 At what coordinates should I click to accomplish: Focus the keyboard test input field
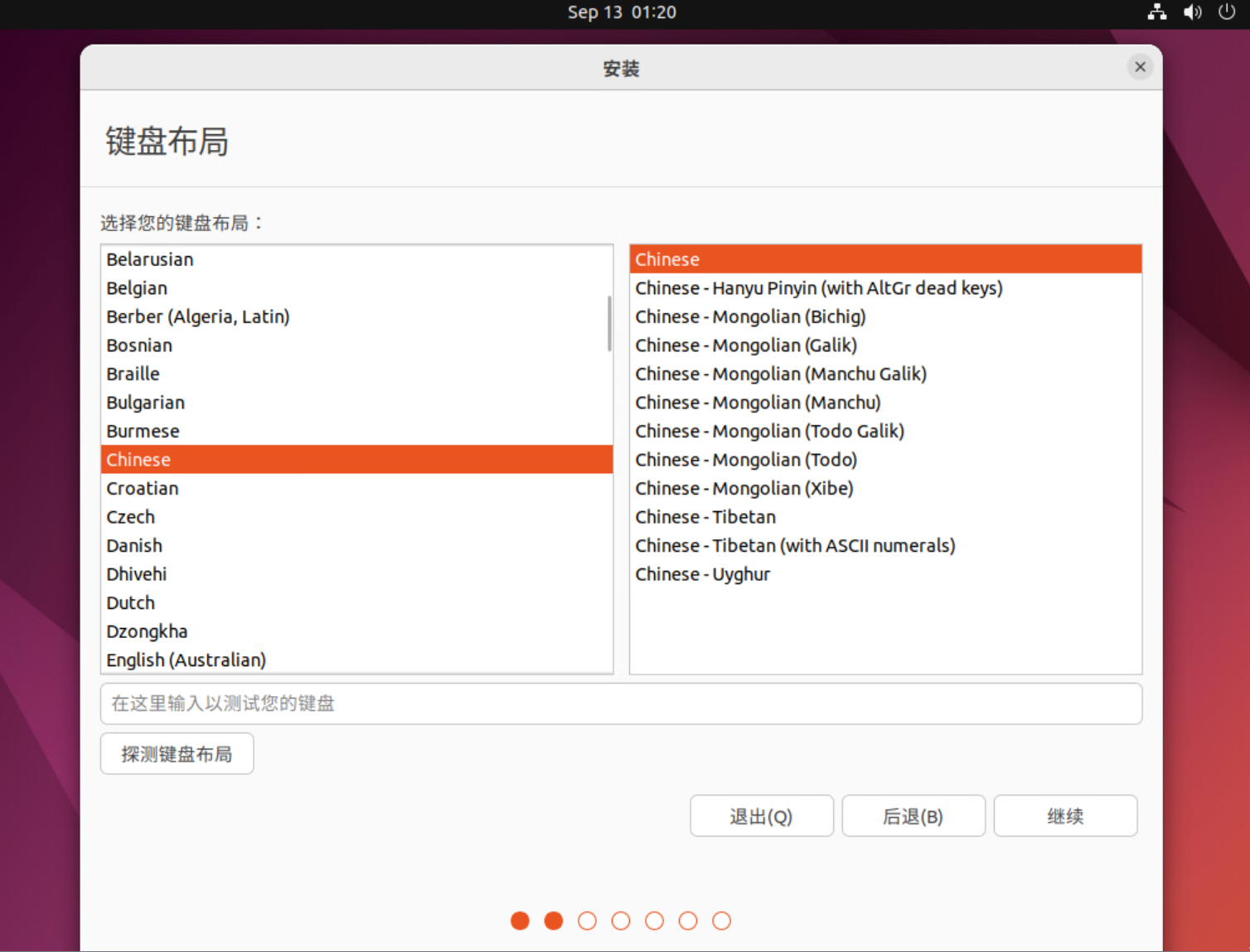pos(621,703)
